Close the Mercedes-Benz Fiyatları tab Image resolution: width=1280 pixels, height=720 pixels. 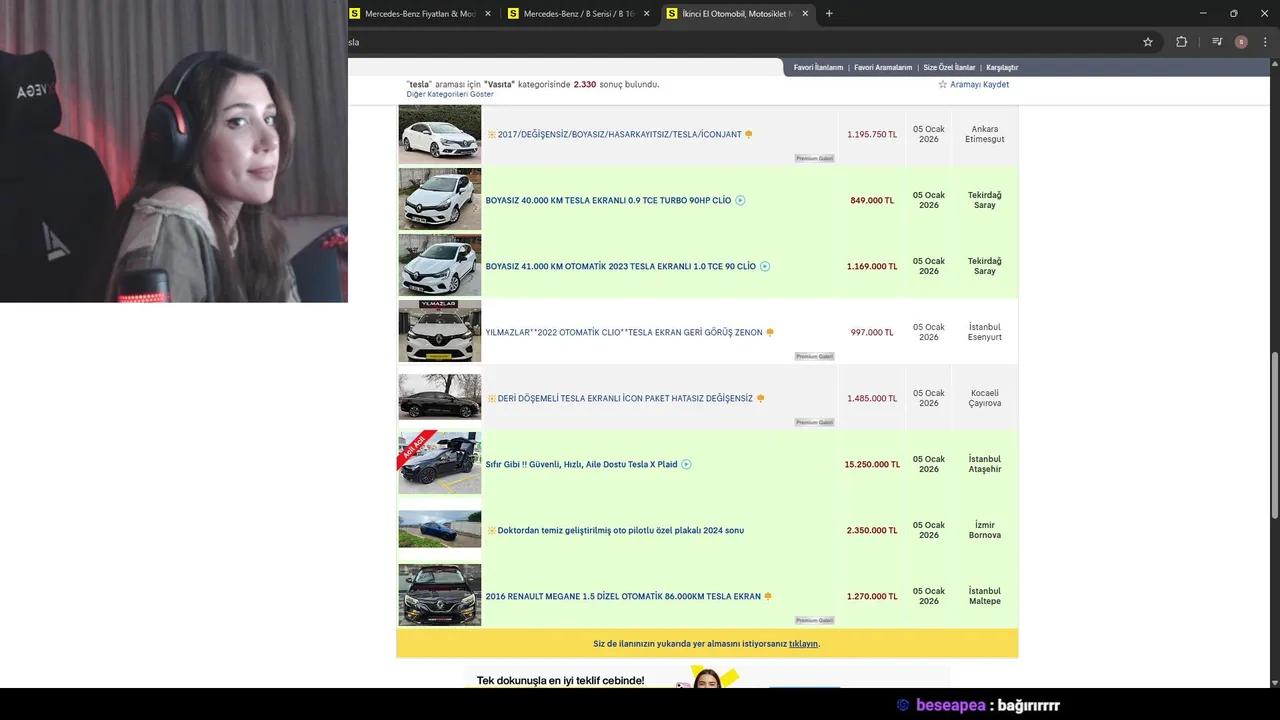(x=488, y=14)
